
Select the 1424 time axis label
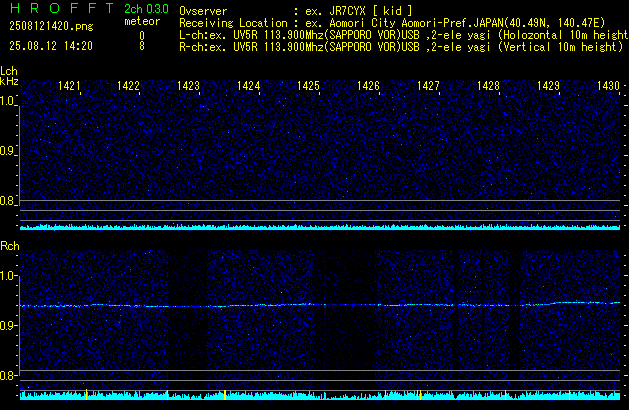(248, 86)
